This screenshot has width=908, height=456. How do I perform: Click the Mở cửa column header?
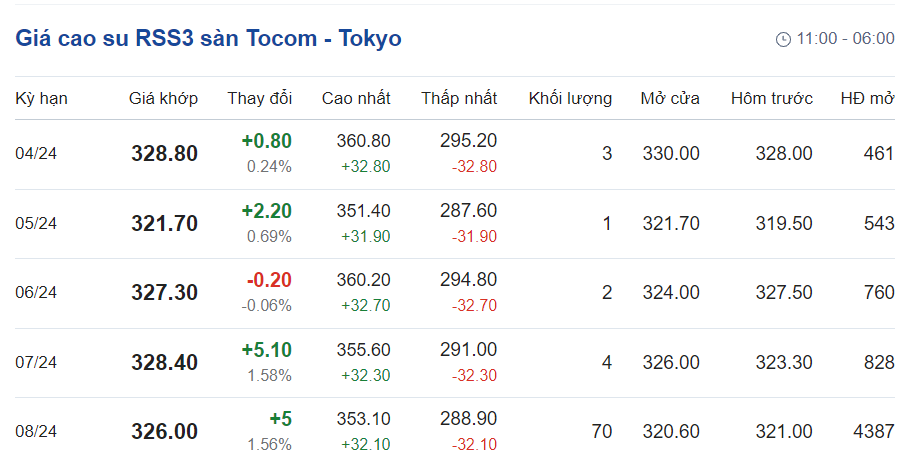tap(670, 98)
